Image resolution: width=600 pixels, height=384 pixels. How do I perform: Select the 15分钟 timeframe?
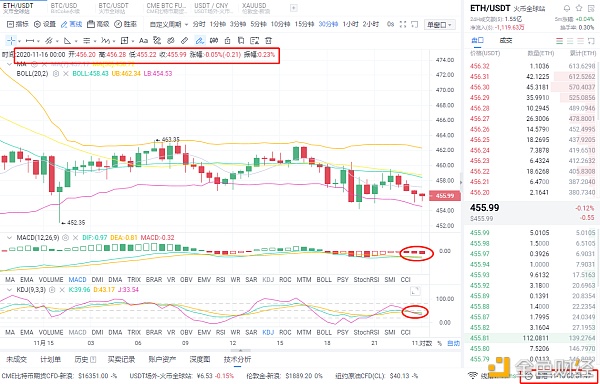point(304,24)
